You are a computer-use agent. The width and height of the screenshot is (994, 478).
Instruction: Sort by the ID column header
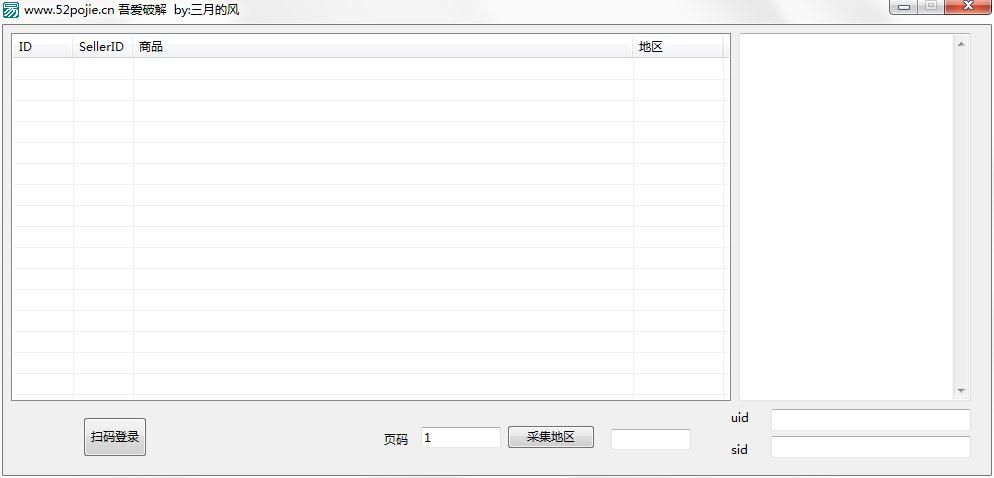[x=43, y=46]
